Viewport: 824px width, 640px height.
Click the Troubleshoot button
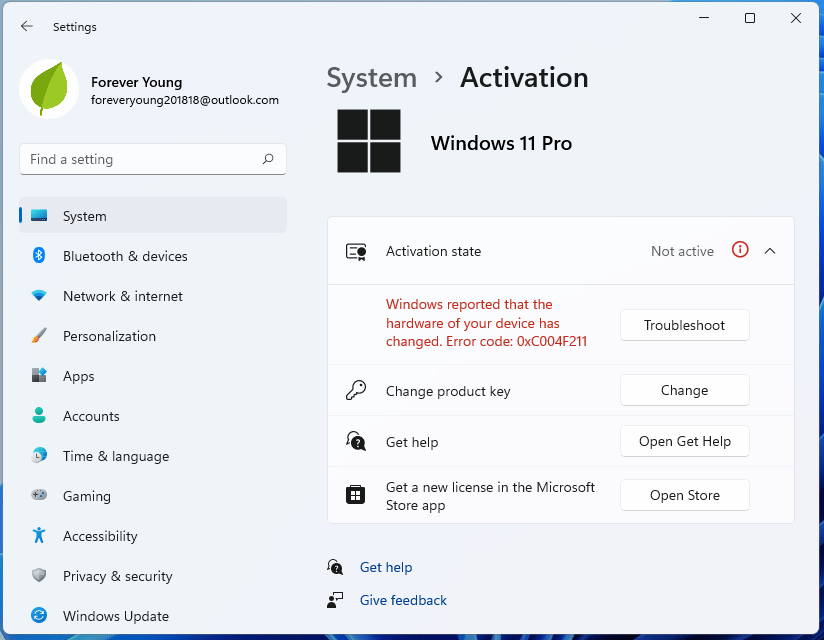(x=685, y=325)
